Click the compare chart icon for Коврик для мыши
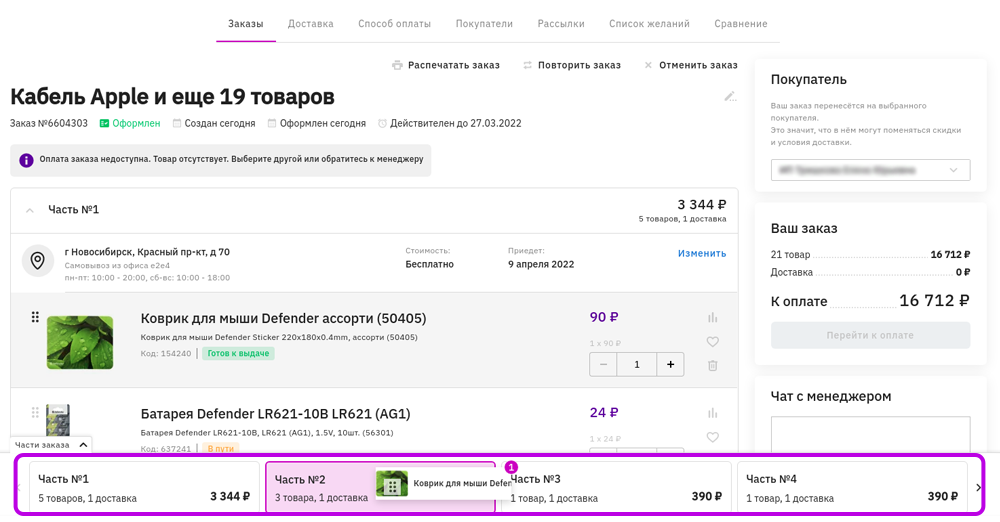This screenshot has width=1000, height=522. pyautogui.click(x=712, y=317)
